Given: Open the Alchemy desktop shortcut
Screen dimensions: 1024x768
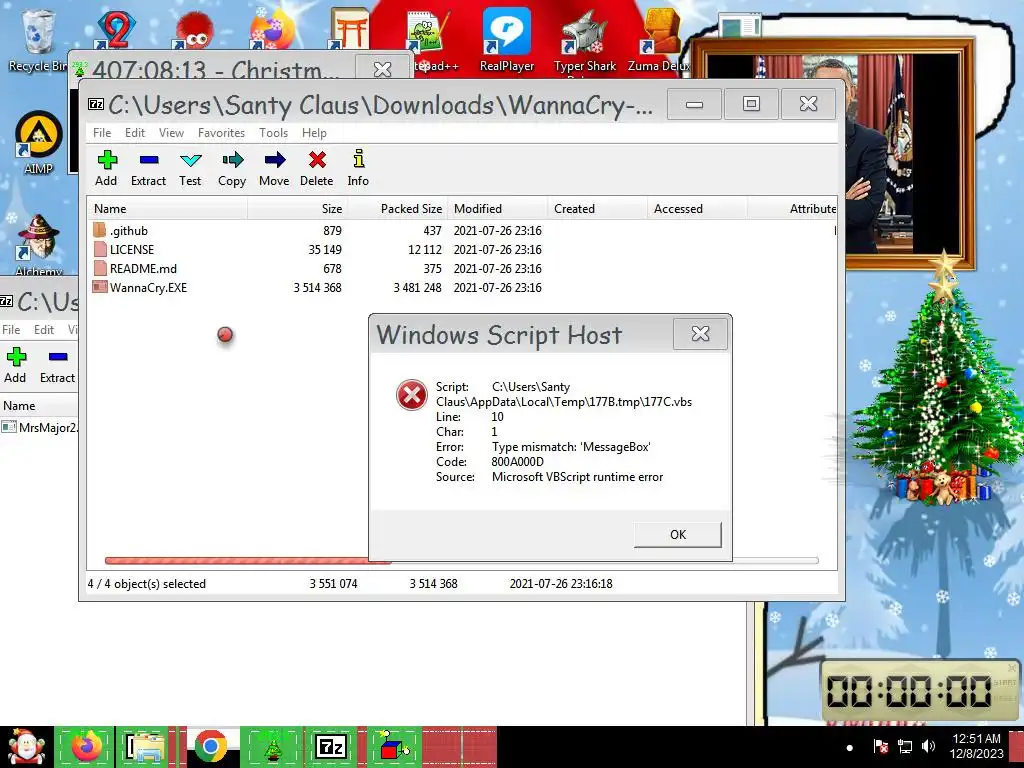Looking at the screenshot, I should [39, 244].
